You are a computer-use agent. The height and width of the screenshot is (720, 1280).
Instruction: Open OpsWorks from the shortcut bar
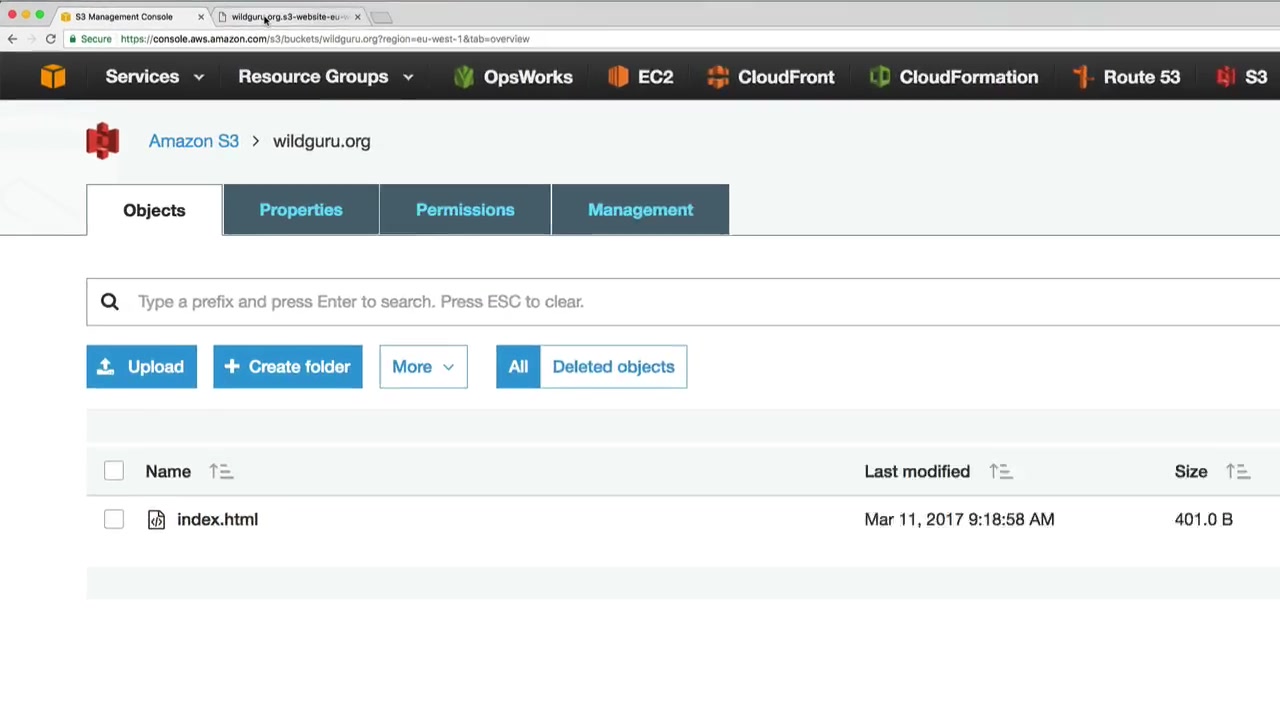[513, 77]
